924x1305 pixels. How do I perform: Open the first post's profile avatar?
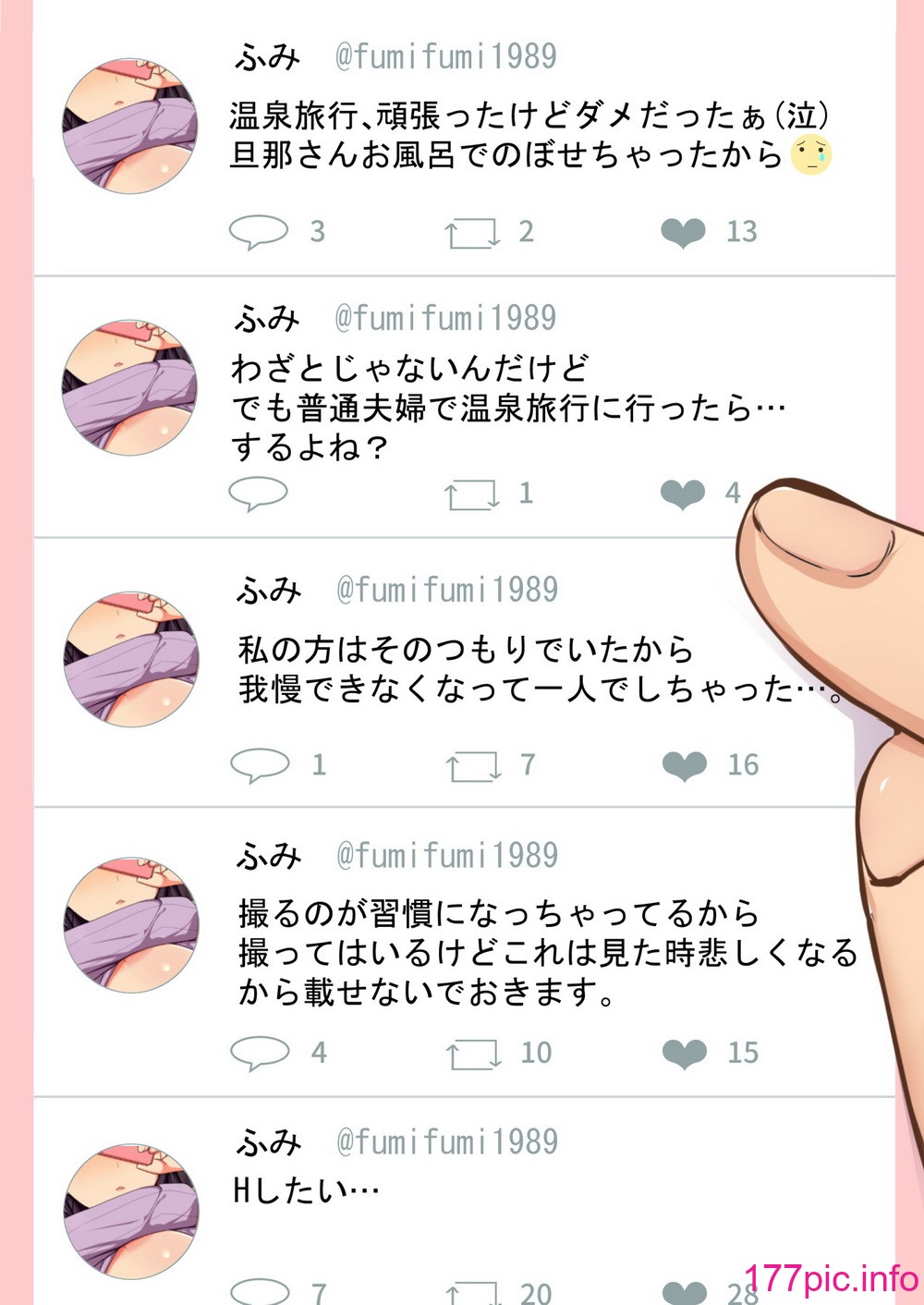[x=129, y=126]
